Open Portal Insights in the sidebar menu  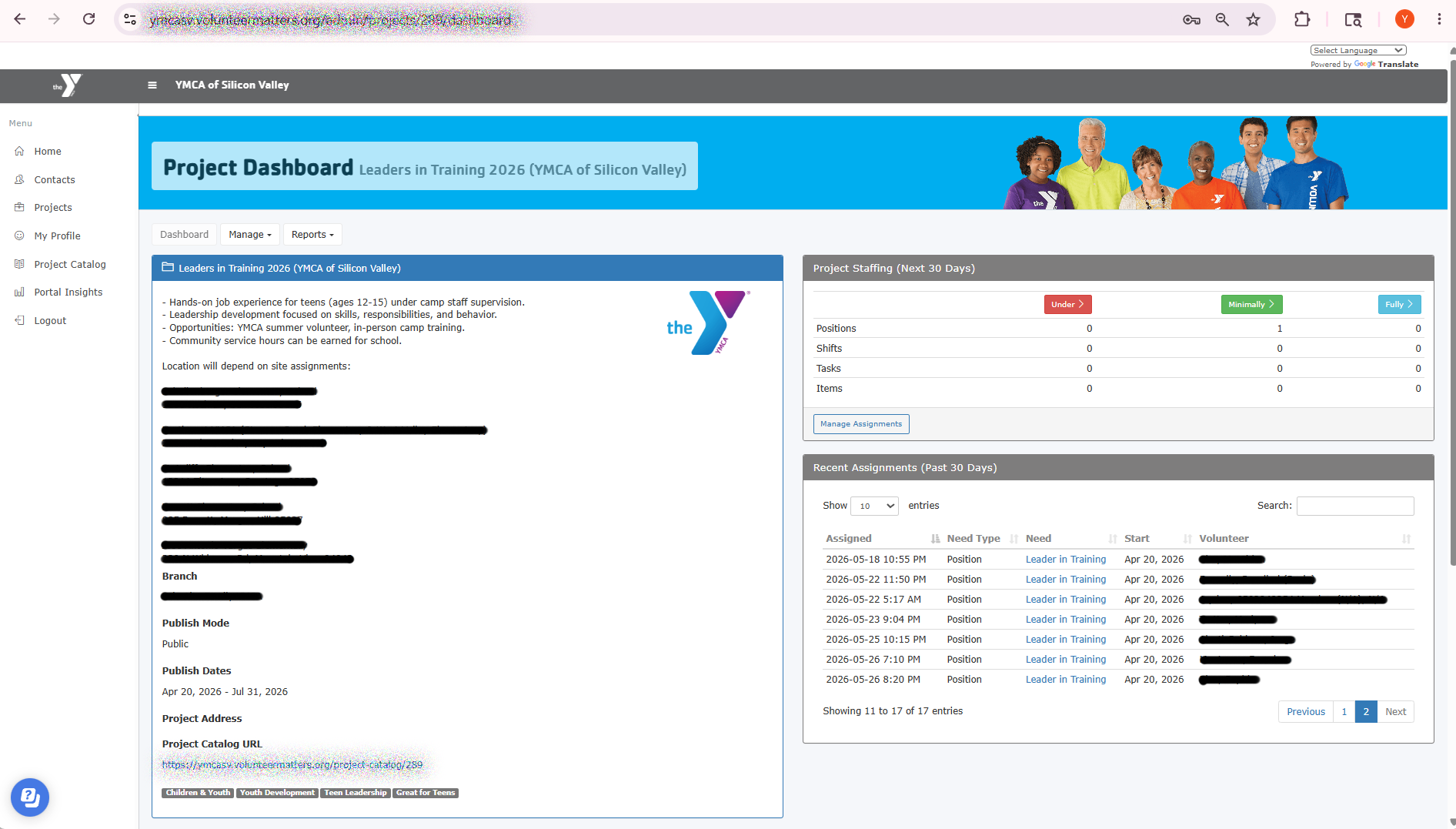click(x=68, y=292)
